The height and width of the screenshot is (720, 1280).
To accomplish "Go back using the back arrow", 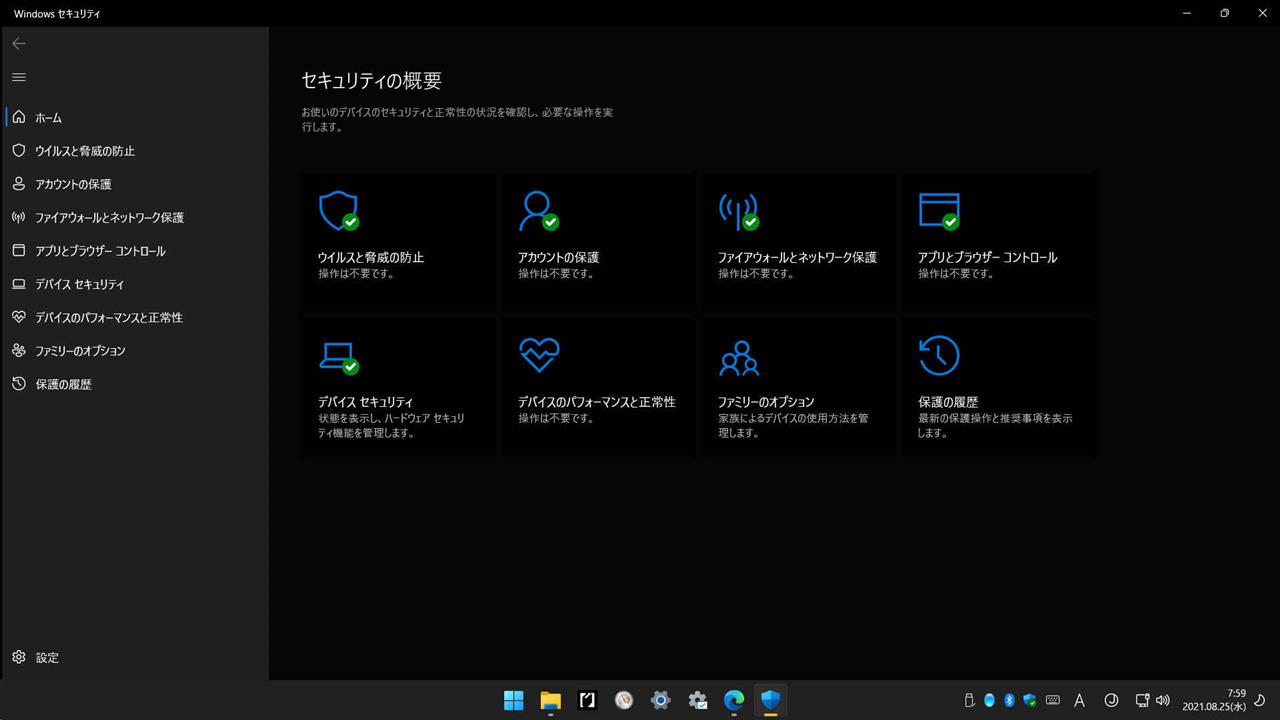I will 18,43.
